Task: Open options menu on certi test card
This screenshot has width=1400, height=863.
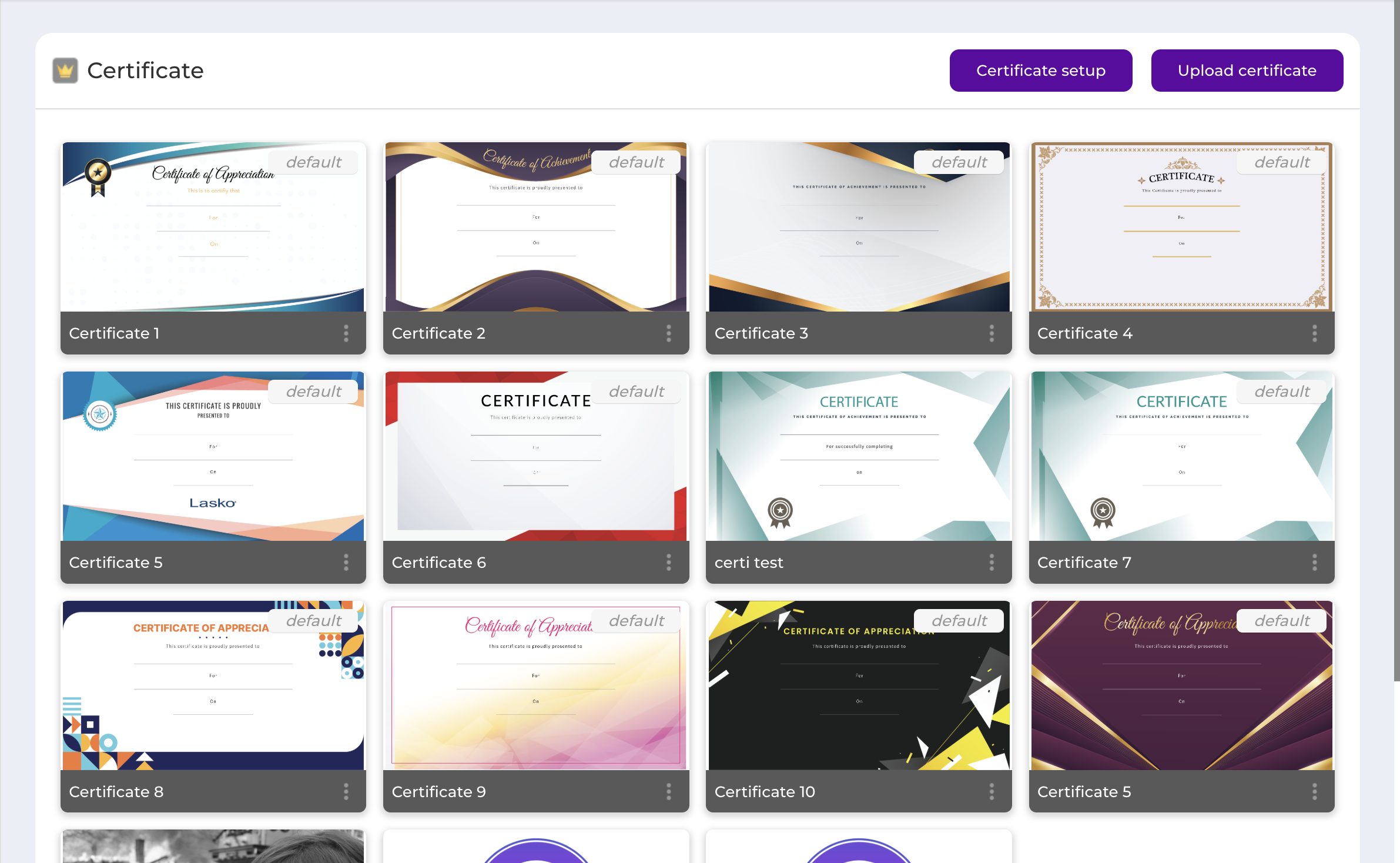Action: pyautogui.click(x=992, y=563)
